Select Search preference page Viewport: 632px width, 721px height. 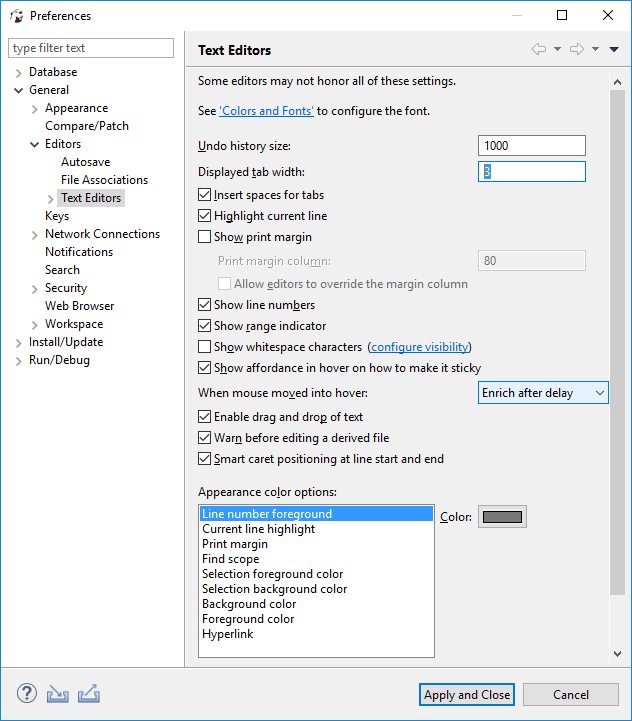[62, 269]
